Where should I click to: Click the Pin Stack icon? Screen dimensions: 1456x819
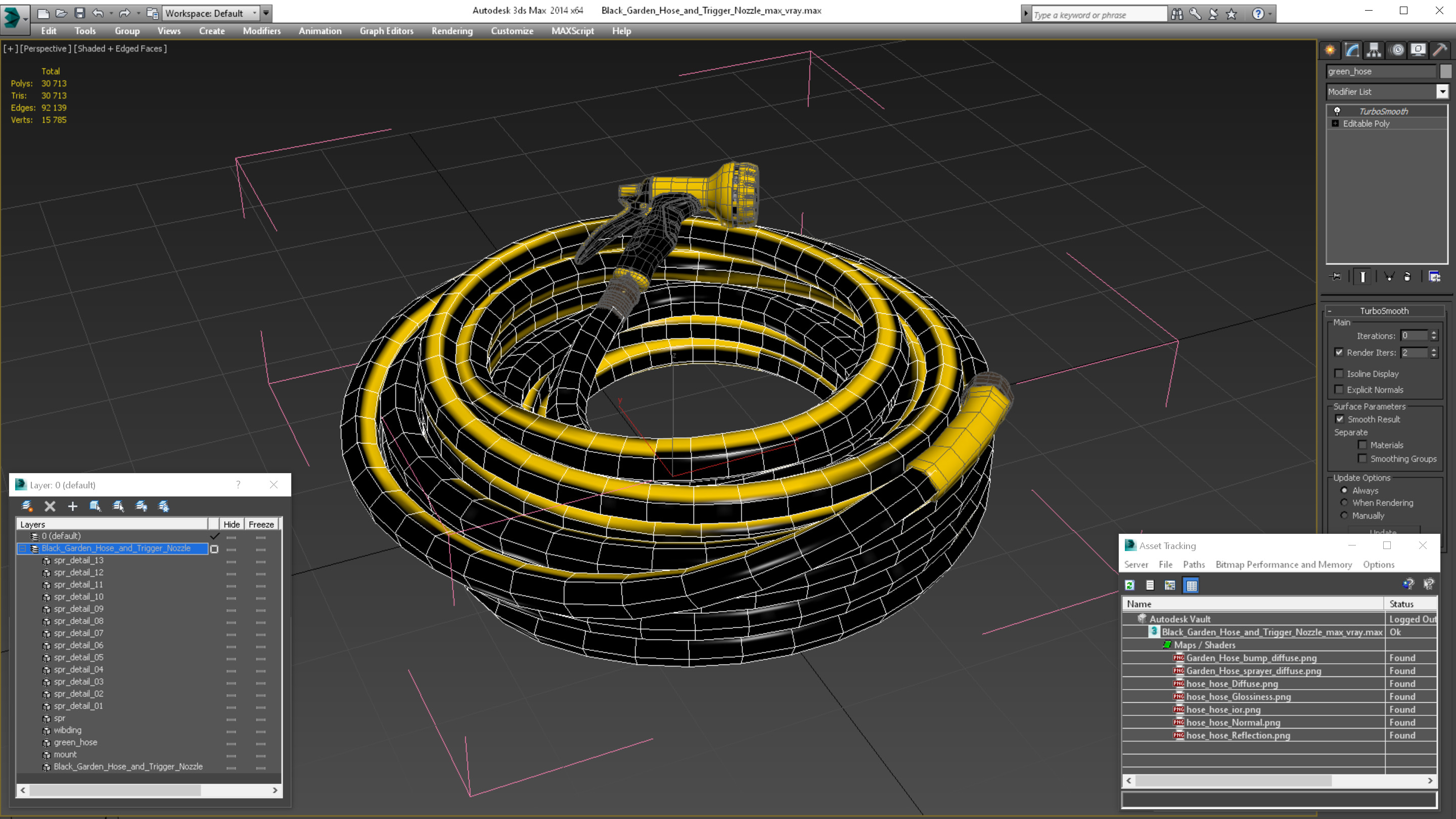(x=1336, y=277)
